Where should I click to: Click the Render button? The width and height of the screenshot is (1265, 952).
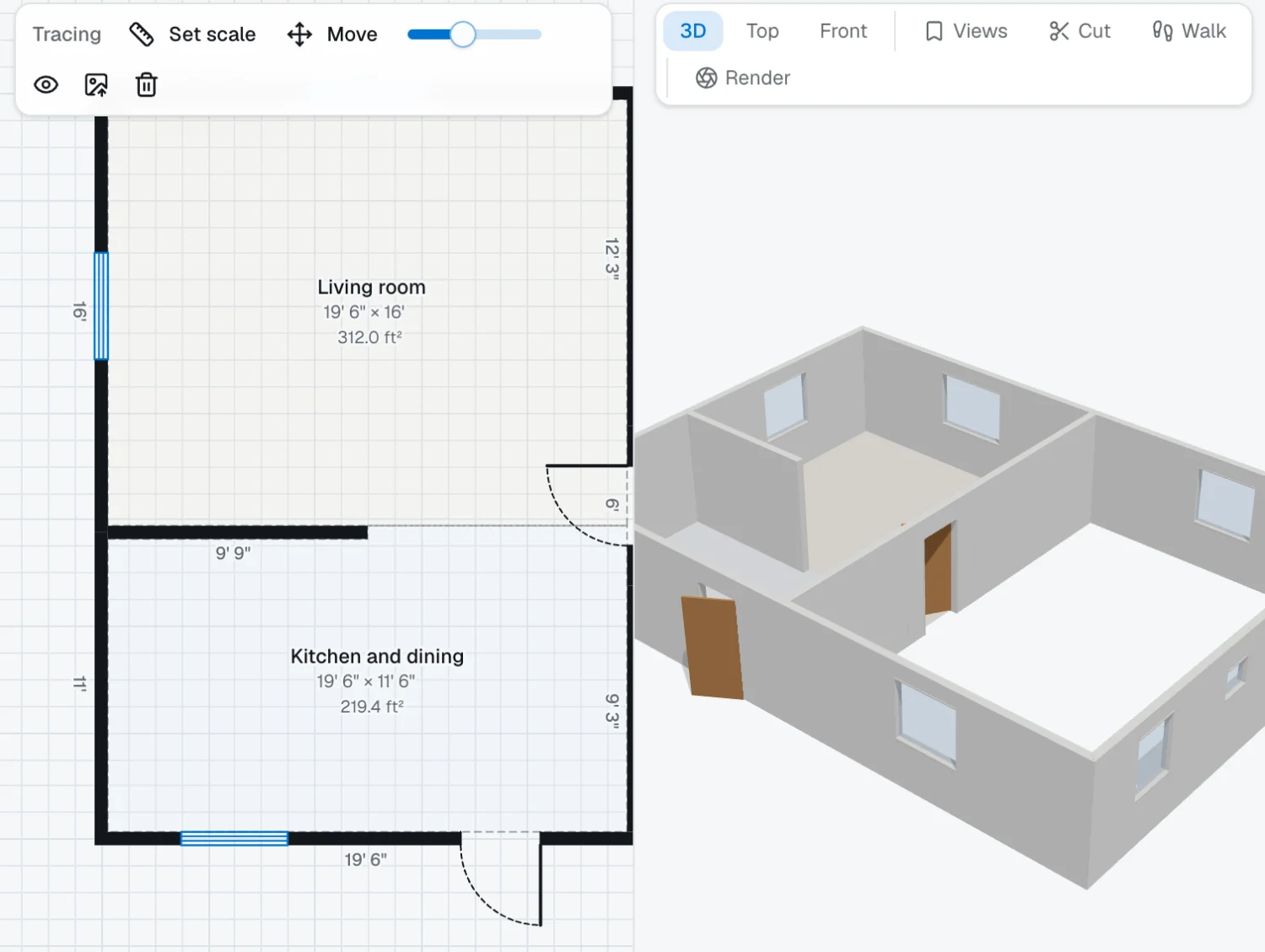[x=743, y=78]
